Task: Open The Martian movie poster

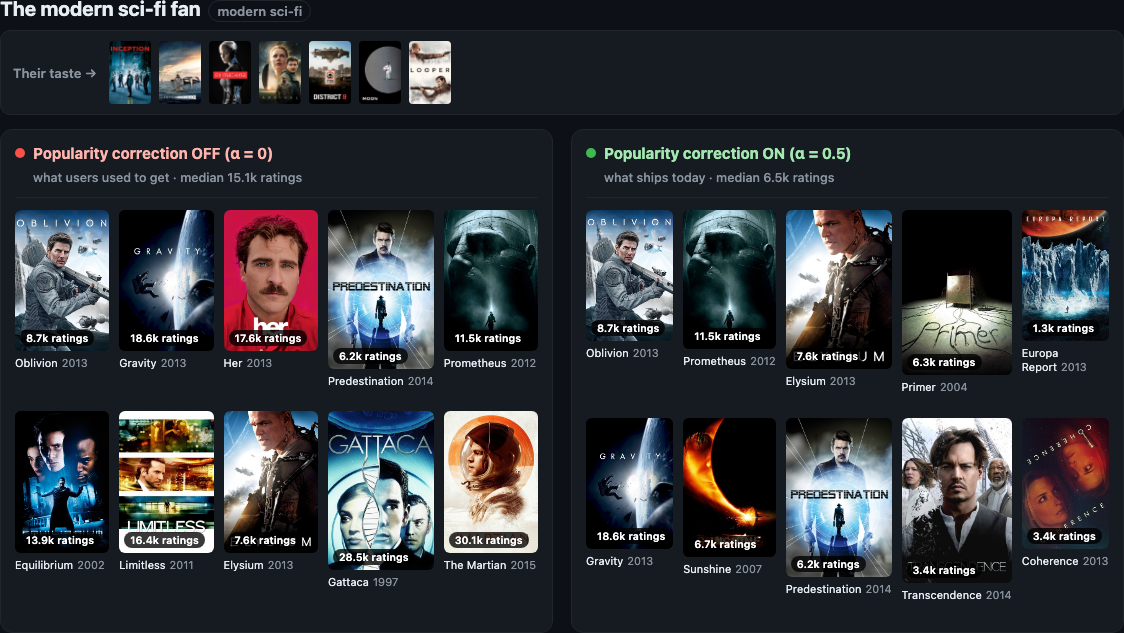Action: pyautogui.click(x=490, y=482)
